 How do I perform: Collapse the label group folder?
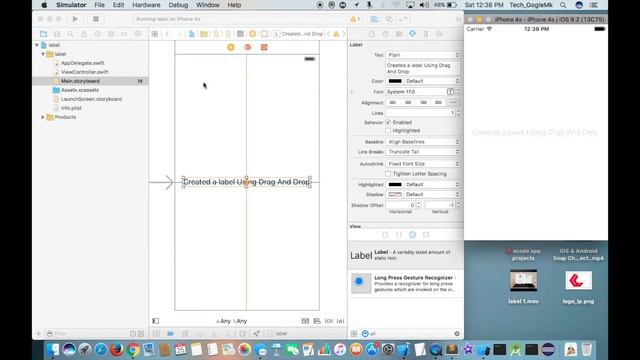(x=43, y=54)
